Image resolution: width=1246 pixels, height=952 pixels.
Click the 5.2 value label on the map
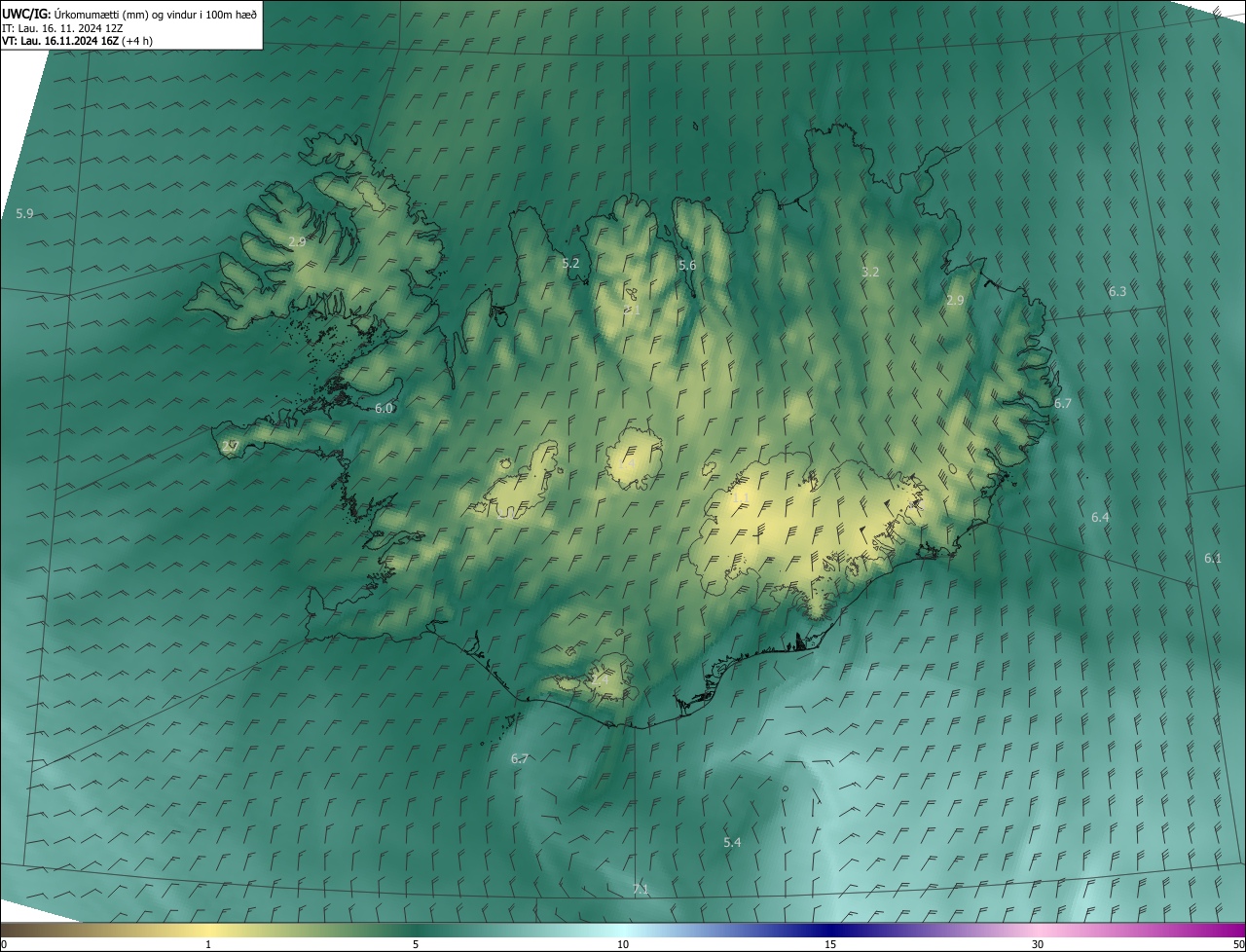[x=570, y=263]
